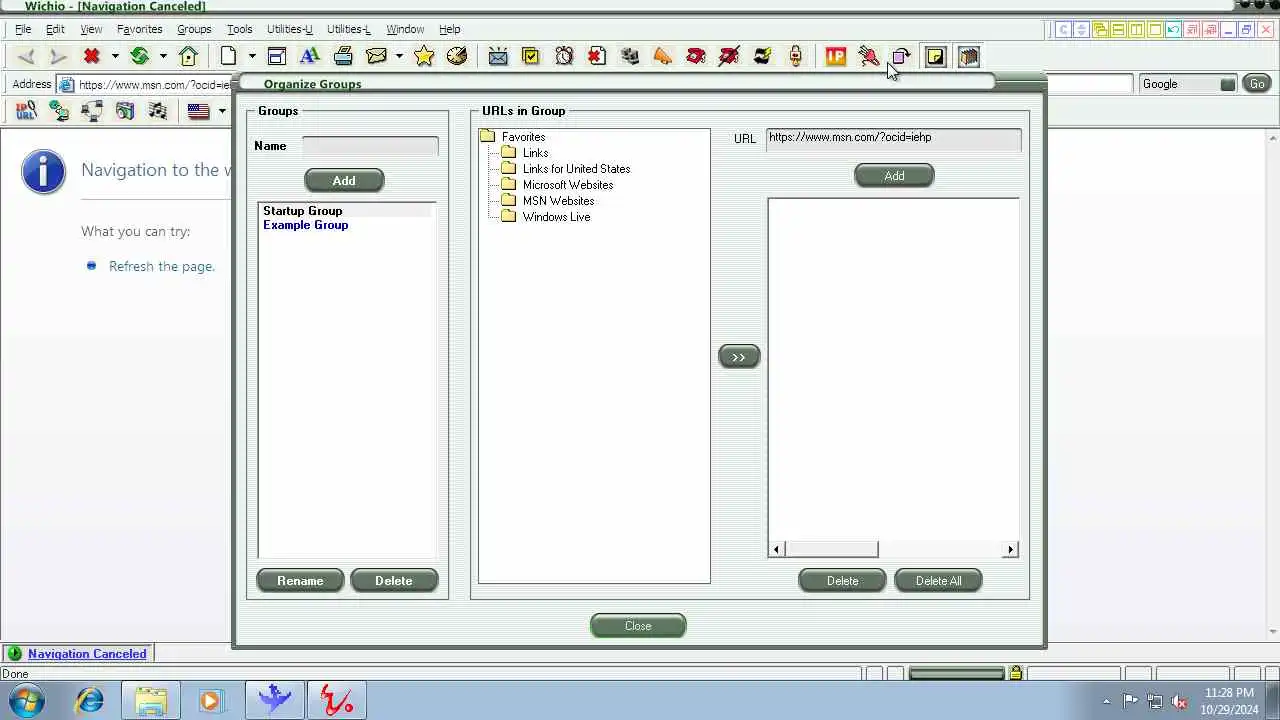Click the blank New page icon

point(229,57)
